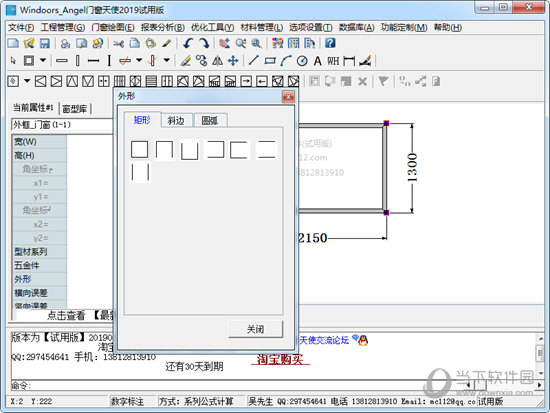The height and width of the screenshot is (413, 550).
Task: Open the 工程管理(G) menu
Action: (x=63, y=27)
